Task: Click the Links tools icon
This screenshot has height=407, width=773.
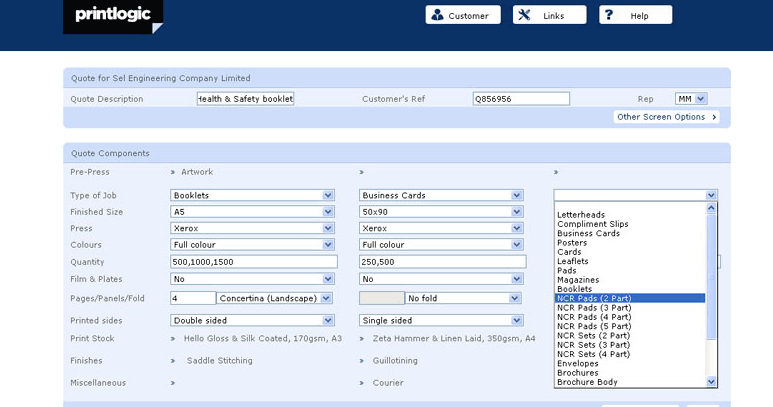Action: (x=524, y=15)
